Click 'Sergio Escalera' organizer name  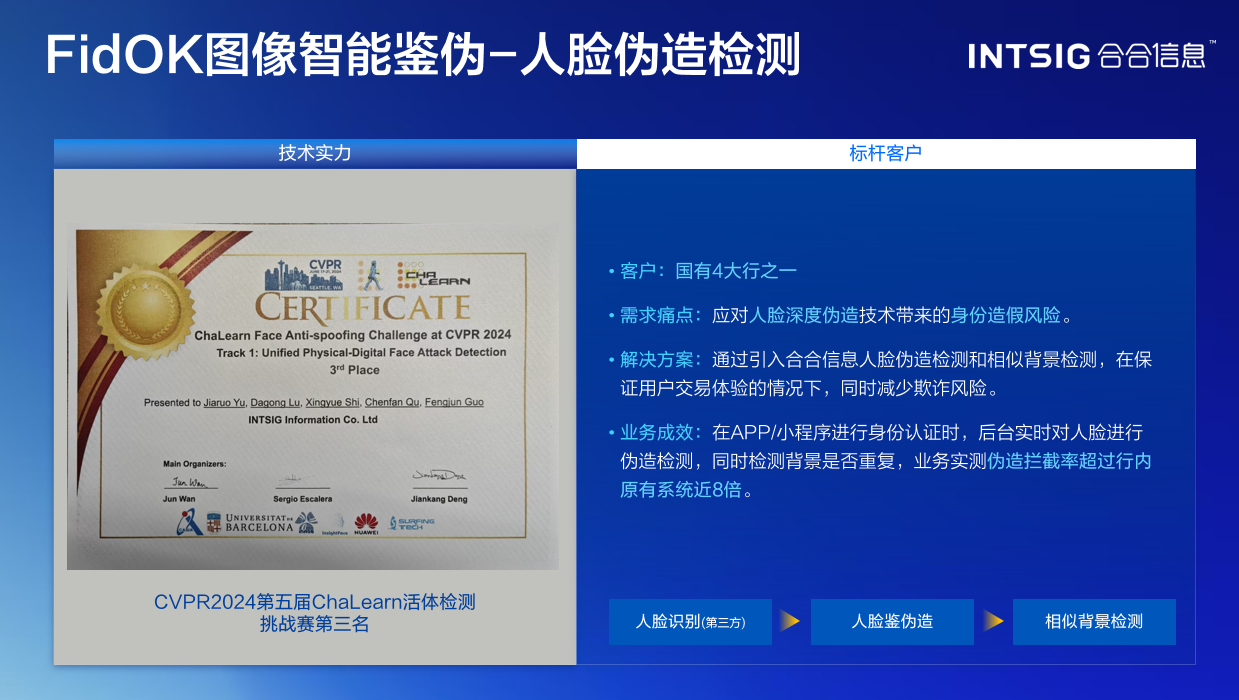point(302,498)
